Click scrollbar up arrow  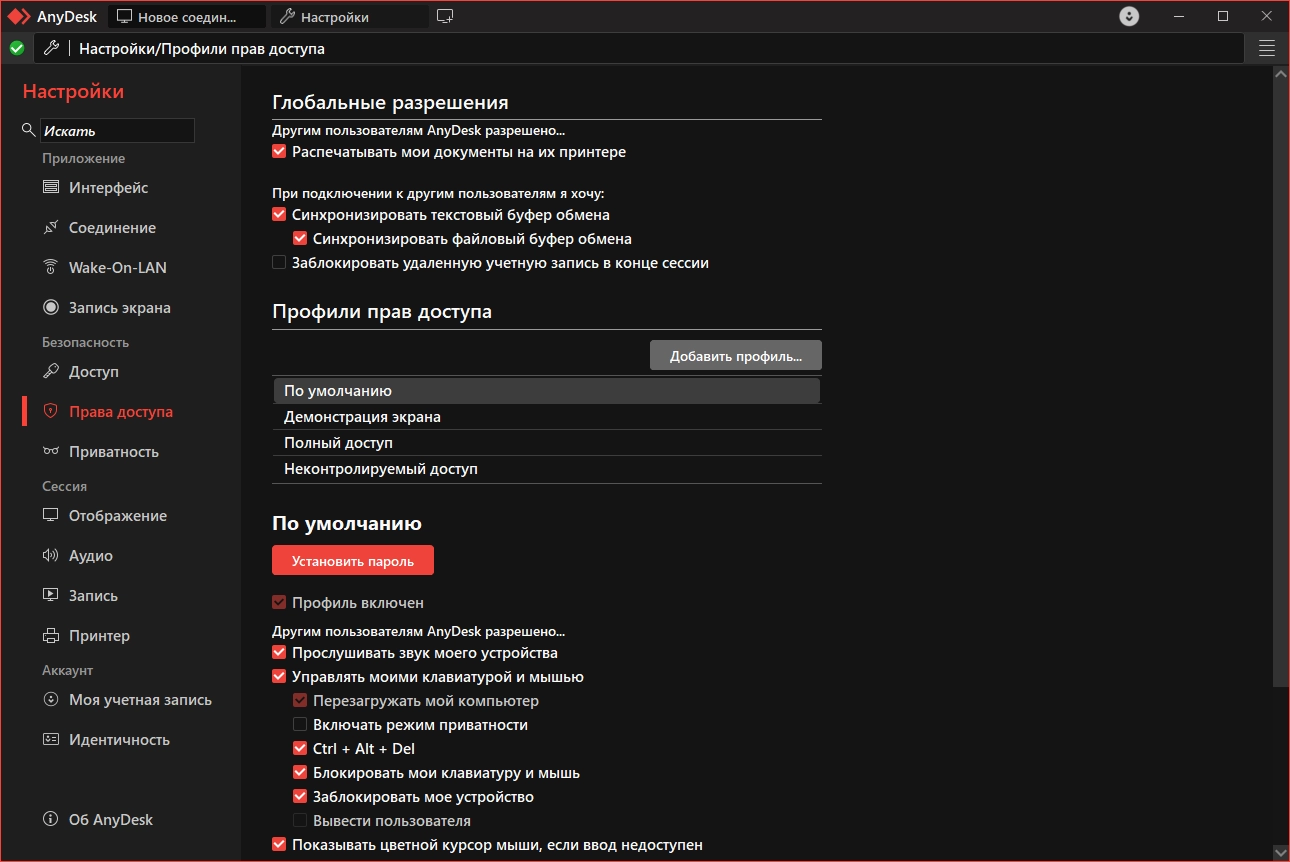point(1280,74)
